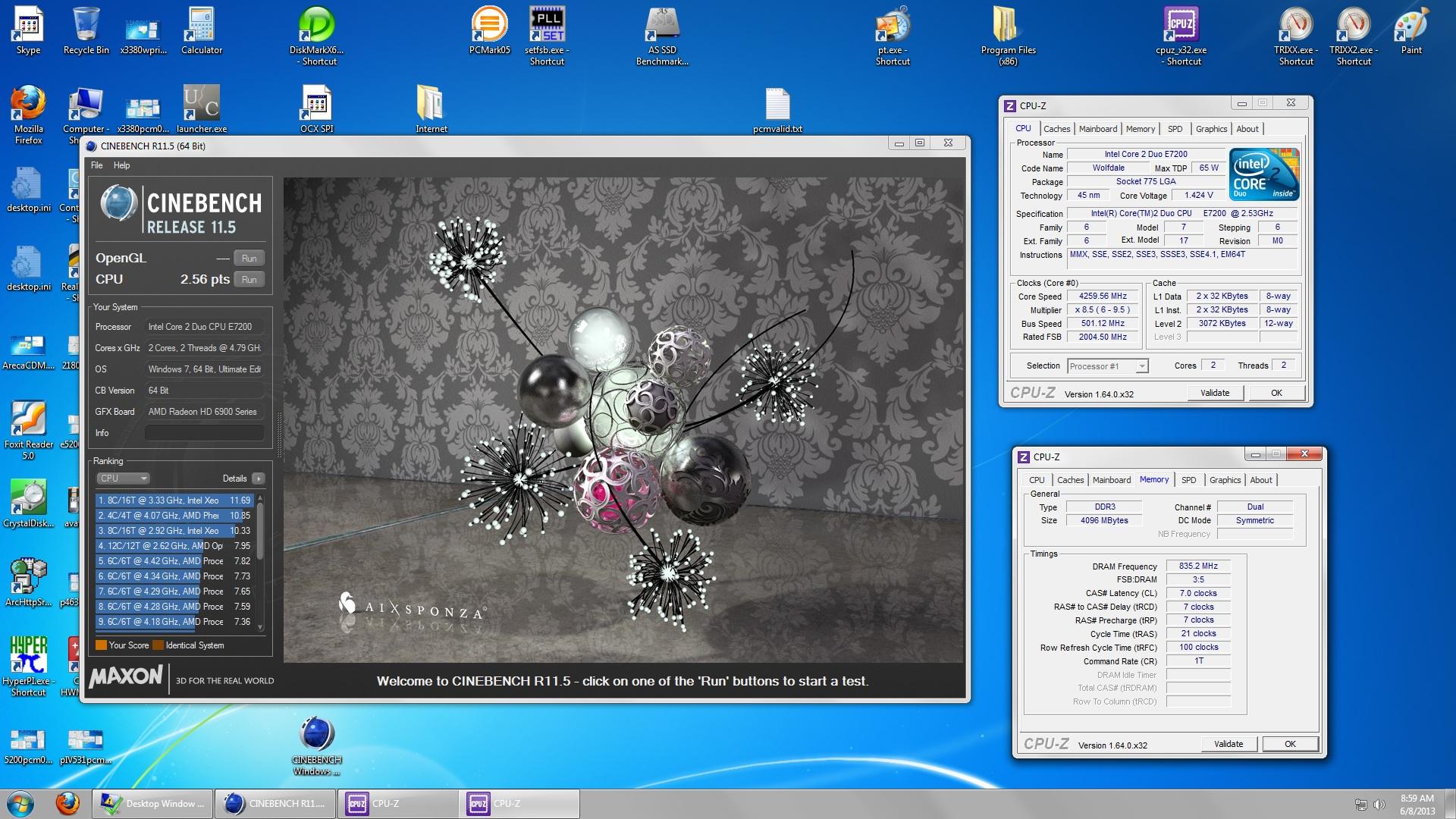Open the Windows Start button

(x=20, y=803)
